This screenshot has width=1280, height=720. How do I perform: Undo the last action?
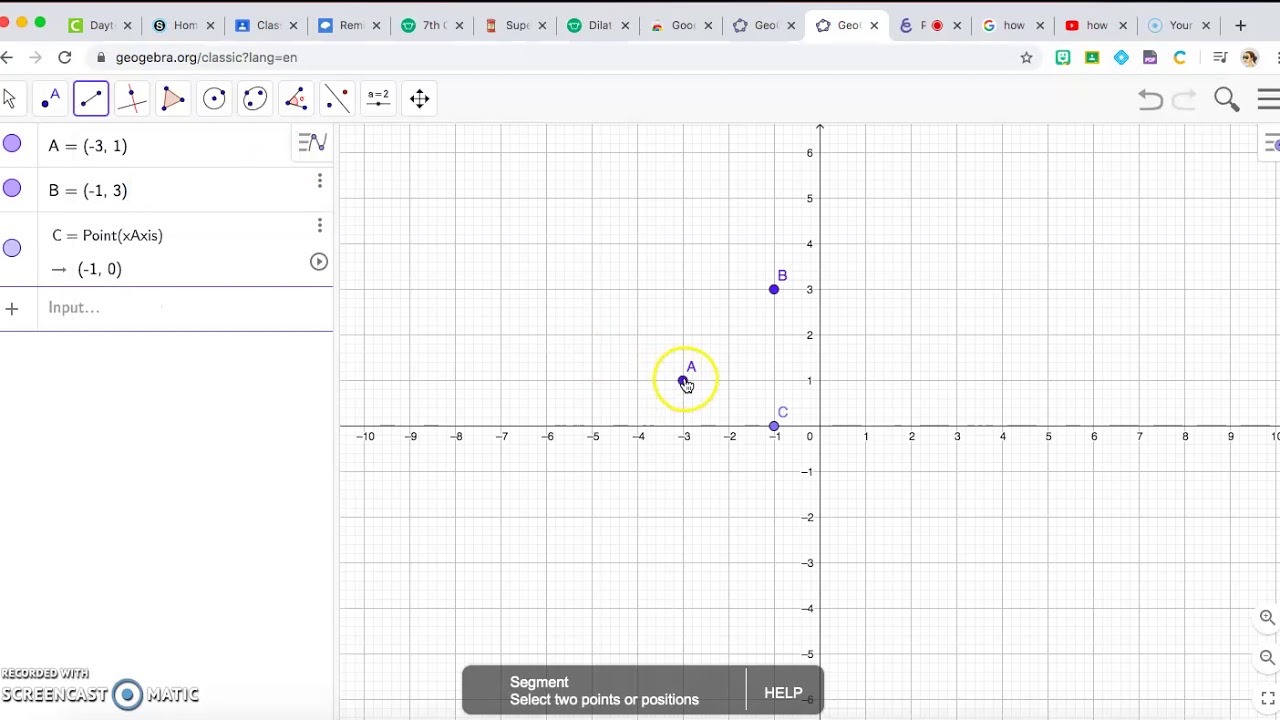[x=1150, y=98]
